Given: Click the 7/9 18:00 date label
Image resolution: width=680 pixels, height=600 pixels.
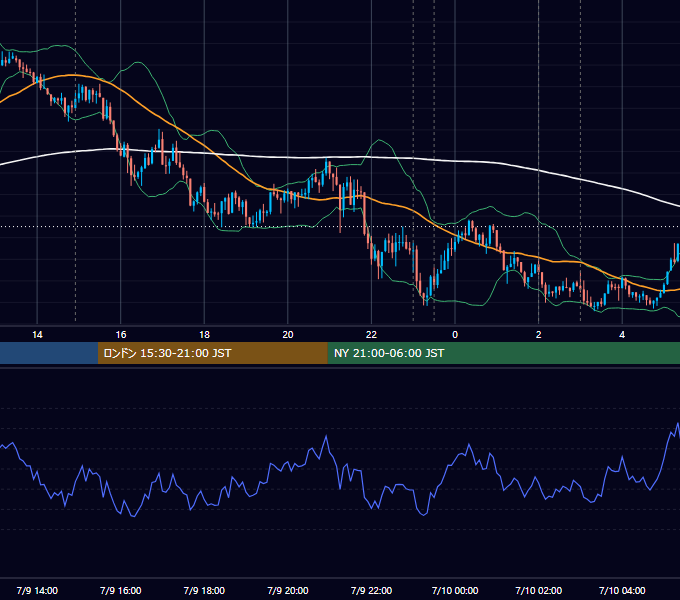Looking at the screenshot, I should (x=204, y=590).
